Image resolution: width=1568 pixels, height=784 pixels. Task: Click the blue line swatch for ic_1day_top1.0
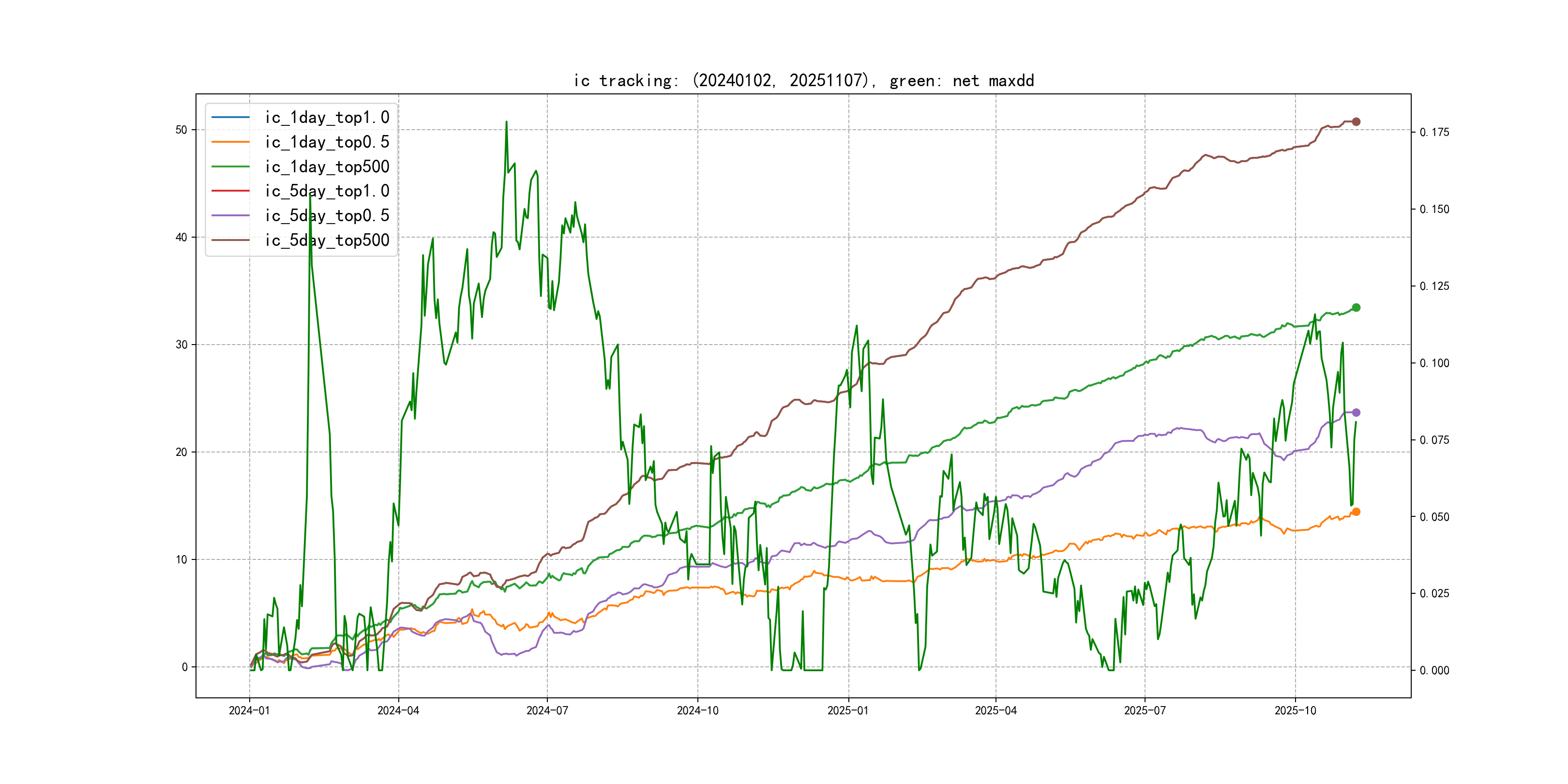coord(230,117)
